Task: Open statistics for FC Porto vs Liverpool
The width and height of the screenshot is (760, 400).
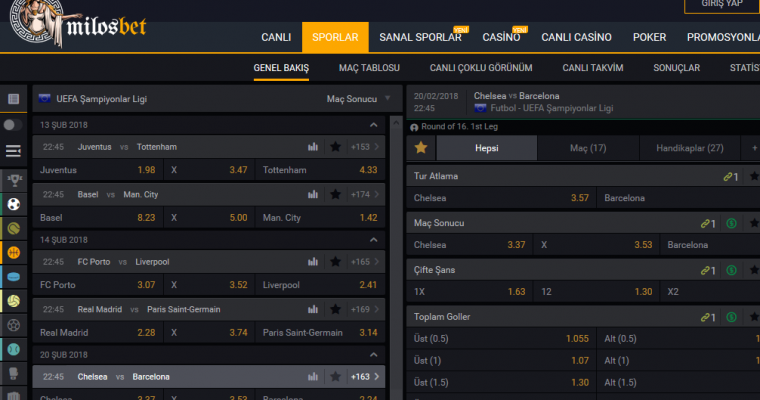Action: pyautogui.click(x=313, y=262)
